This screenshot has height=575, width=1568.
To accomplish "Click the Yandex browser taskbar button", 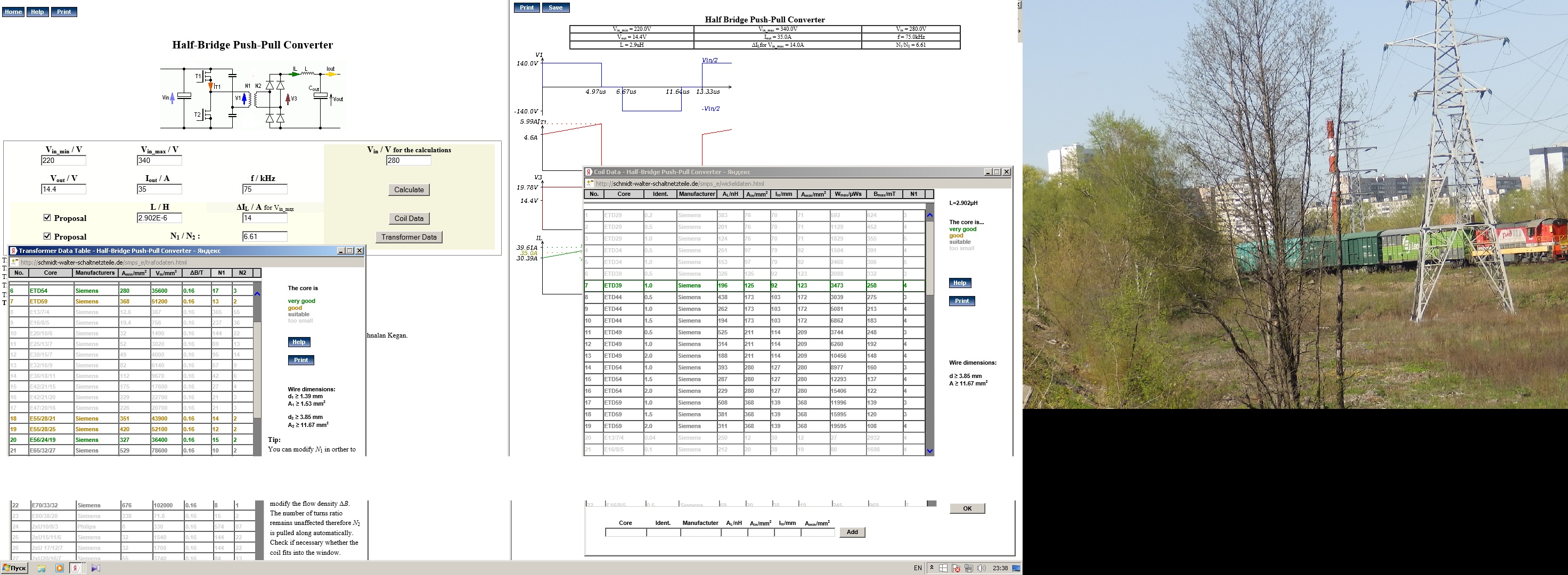I will pyautogui.click(x=76, y=568).
